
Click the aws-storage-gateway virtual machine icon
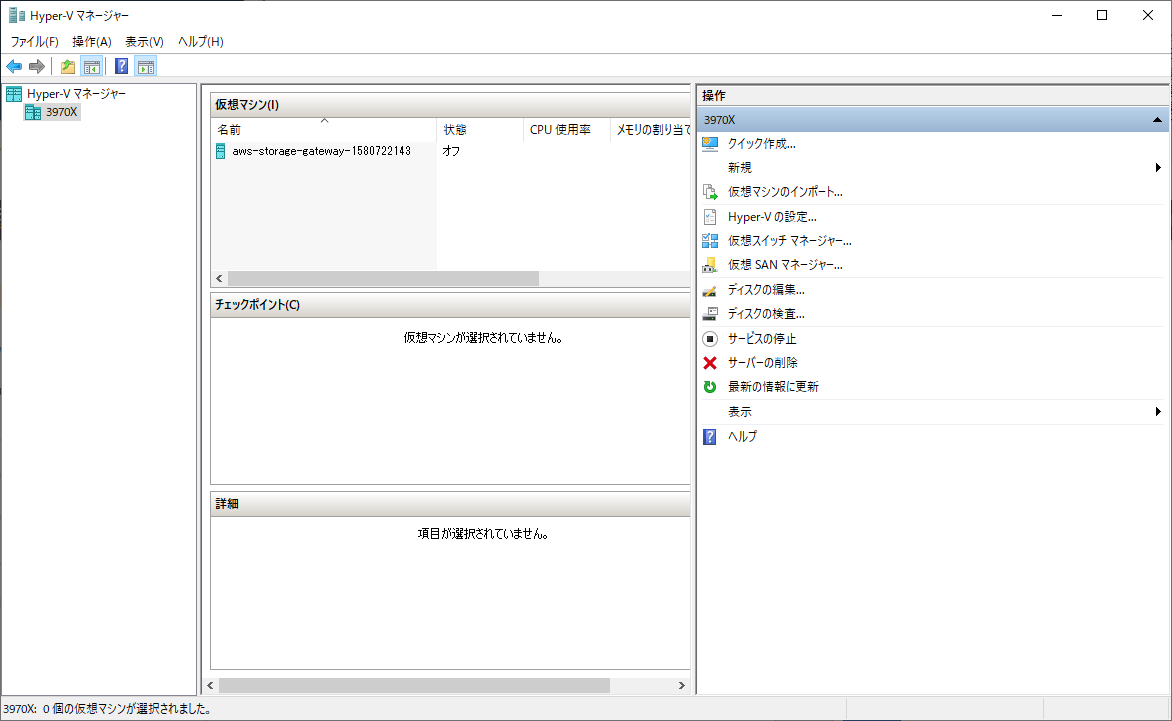[x=220, y=151]
